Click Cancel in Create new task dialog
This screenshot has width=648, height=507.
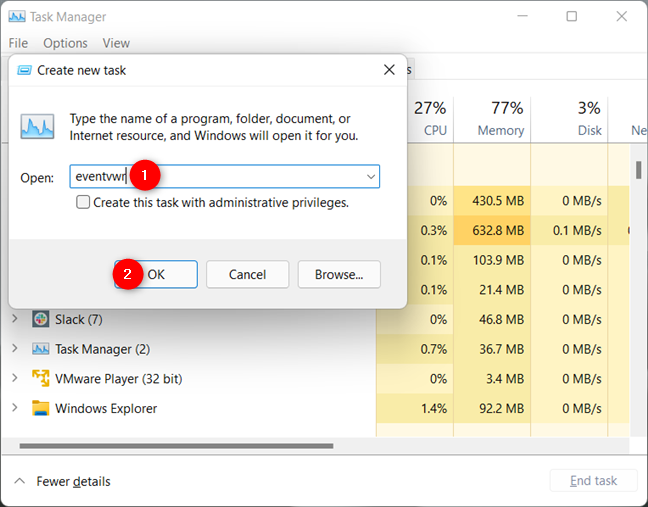pos(247,274)
